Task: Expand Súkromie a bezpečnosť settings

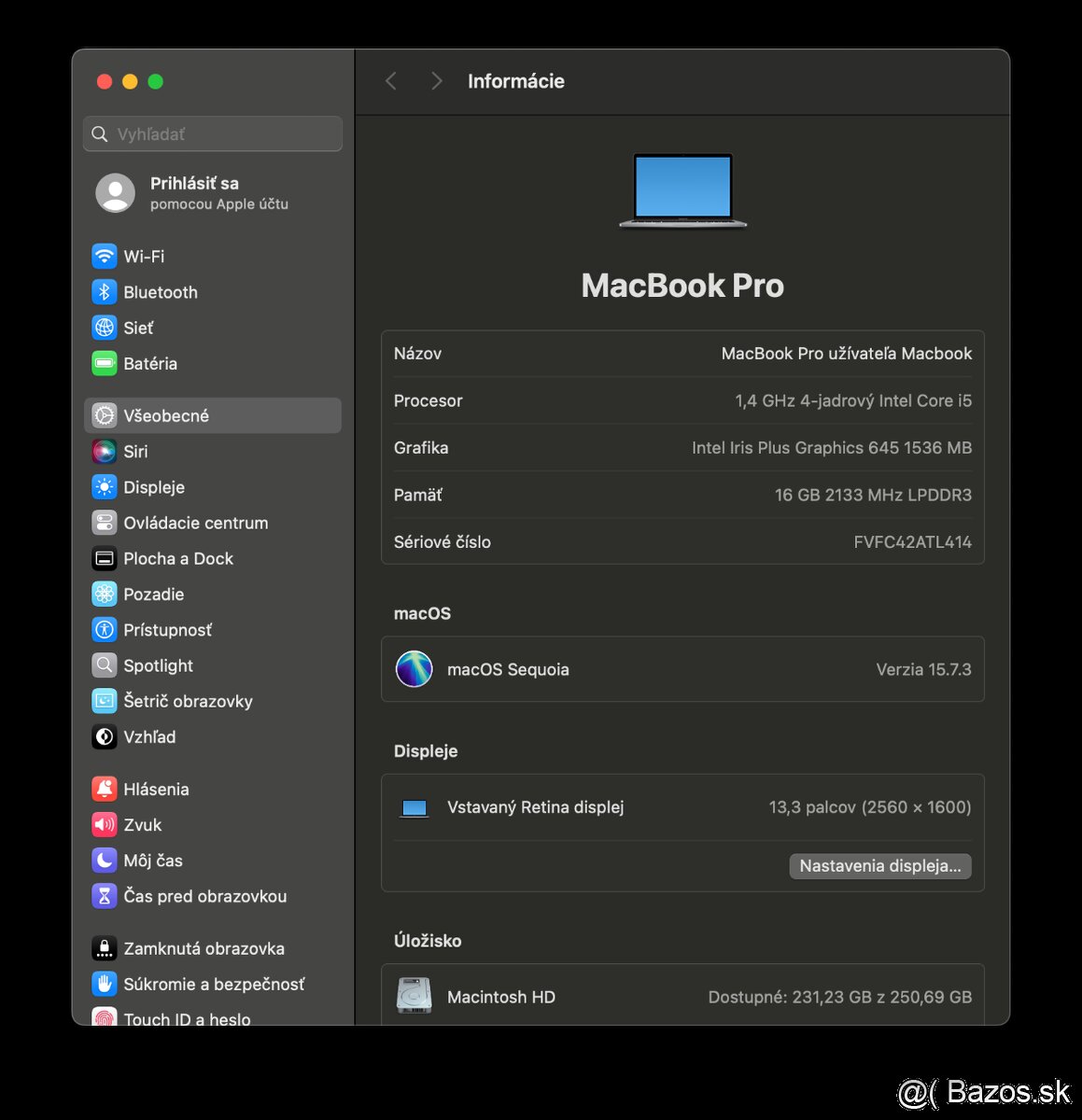Action: click(105, 984)
